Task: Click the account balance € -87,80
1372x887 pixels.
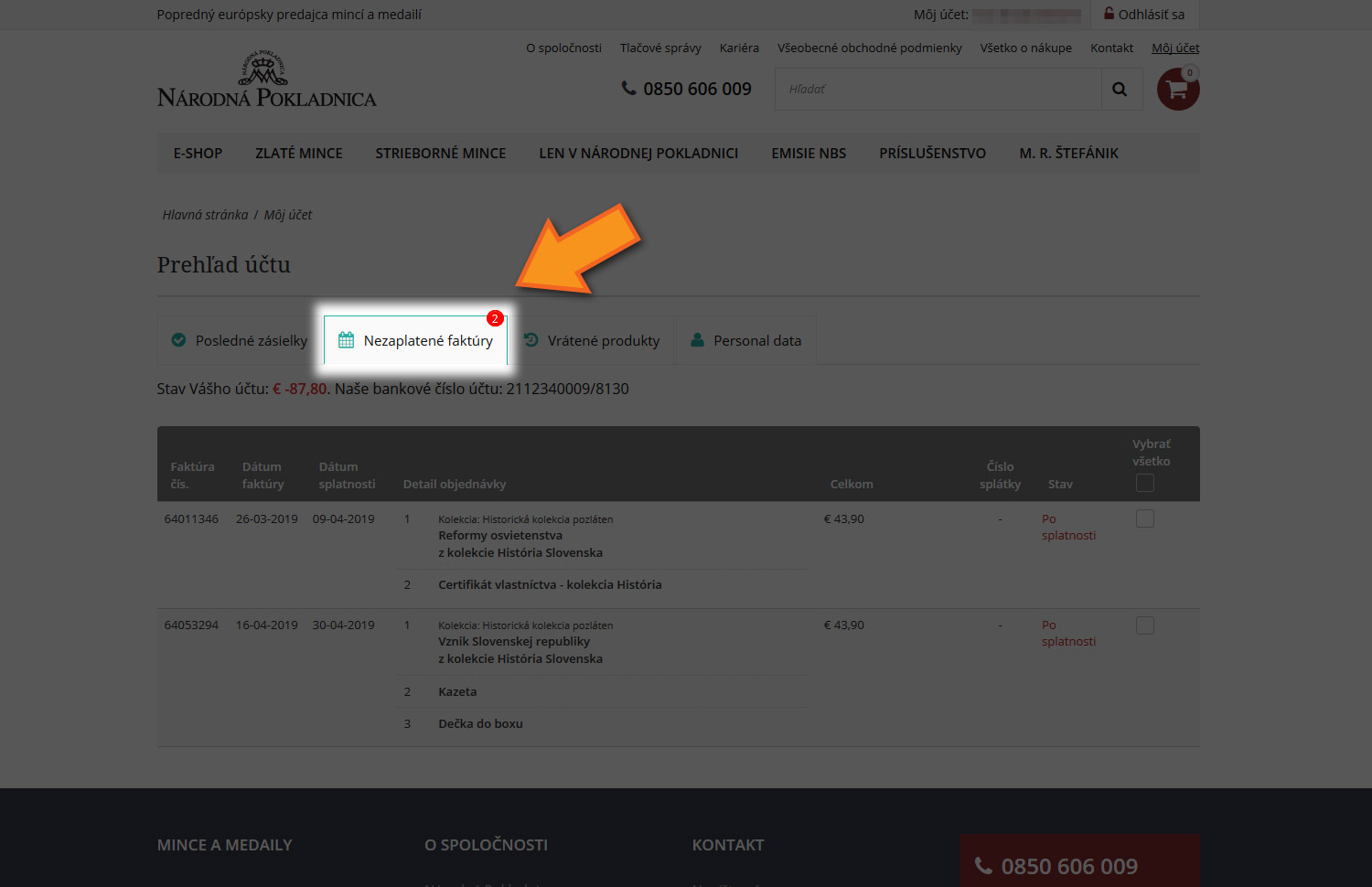Action: click(x=300, y=389)
